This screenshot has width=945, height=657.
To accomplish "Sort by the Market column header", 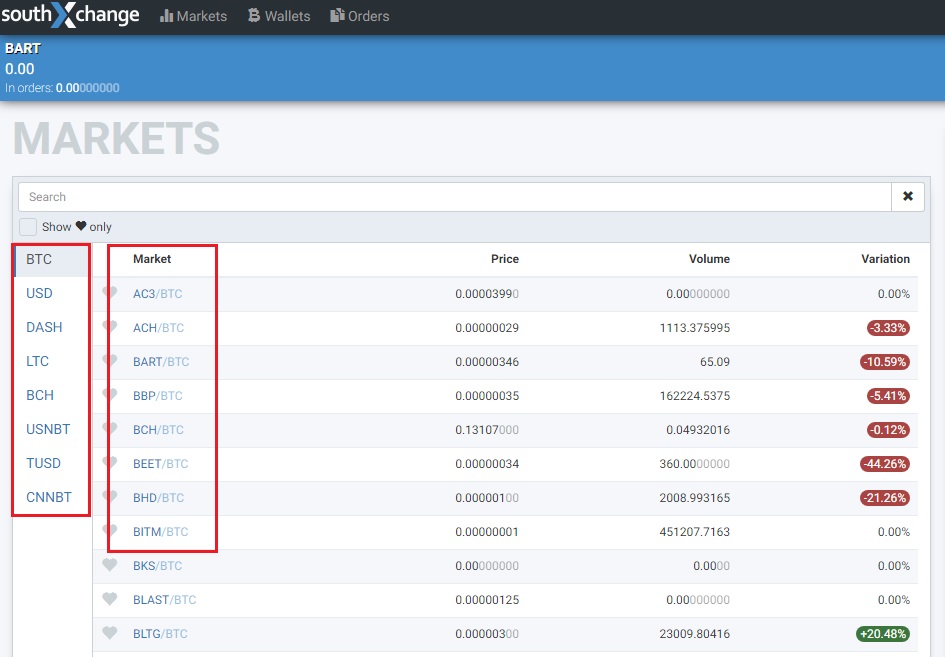I will [152, 259].
